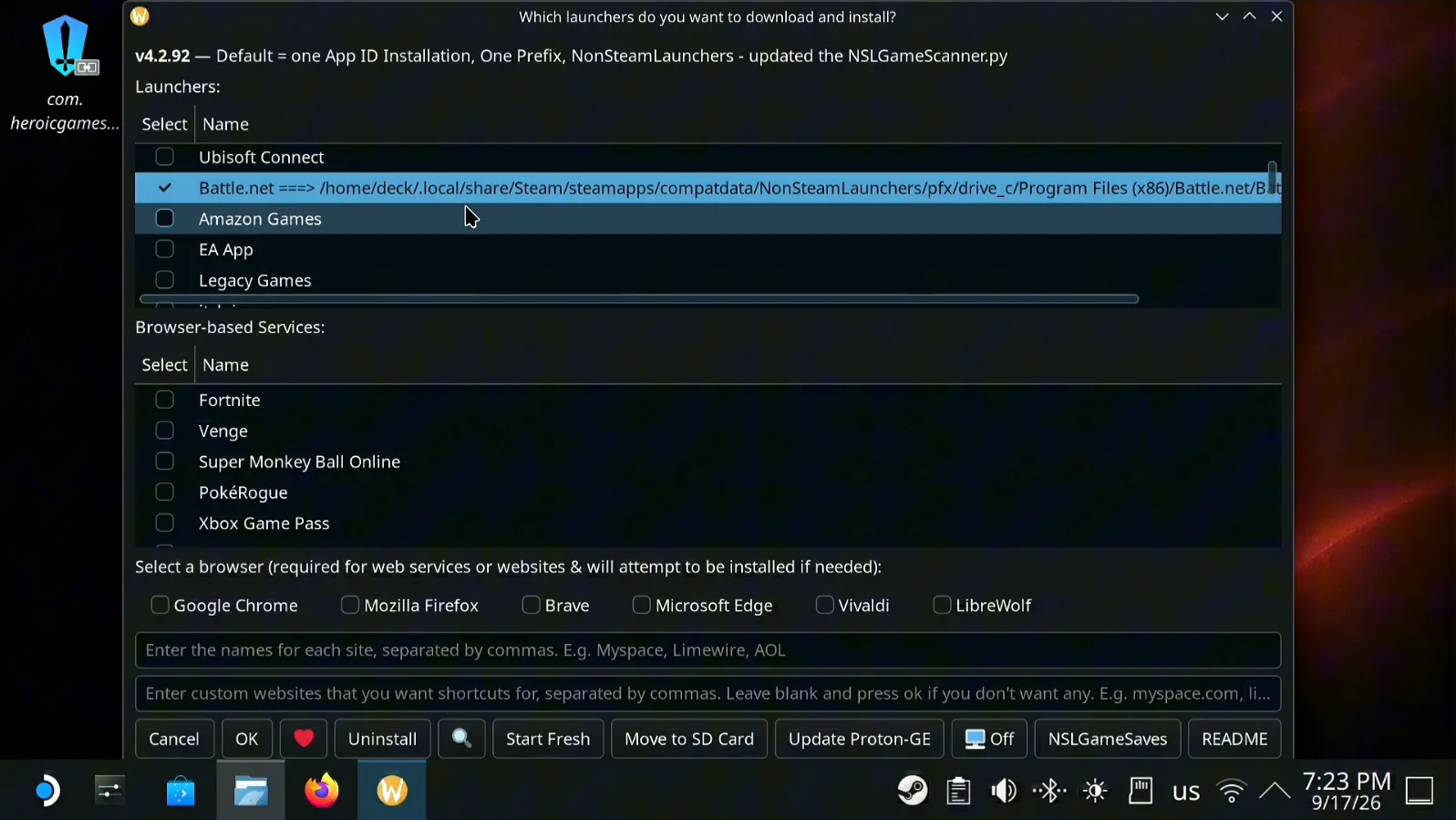
Task: Check the Amazon Games checkbox
Action: click(165, 218)
